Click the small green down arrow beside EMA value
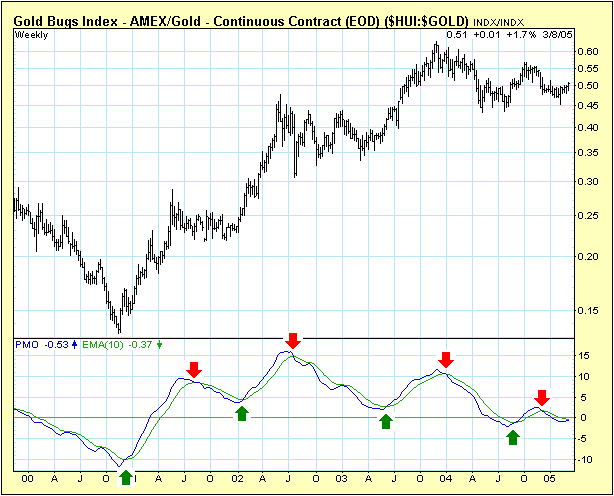This screenshot has height=496, width=614. (160, 345)
